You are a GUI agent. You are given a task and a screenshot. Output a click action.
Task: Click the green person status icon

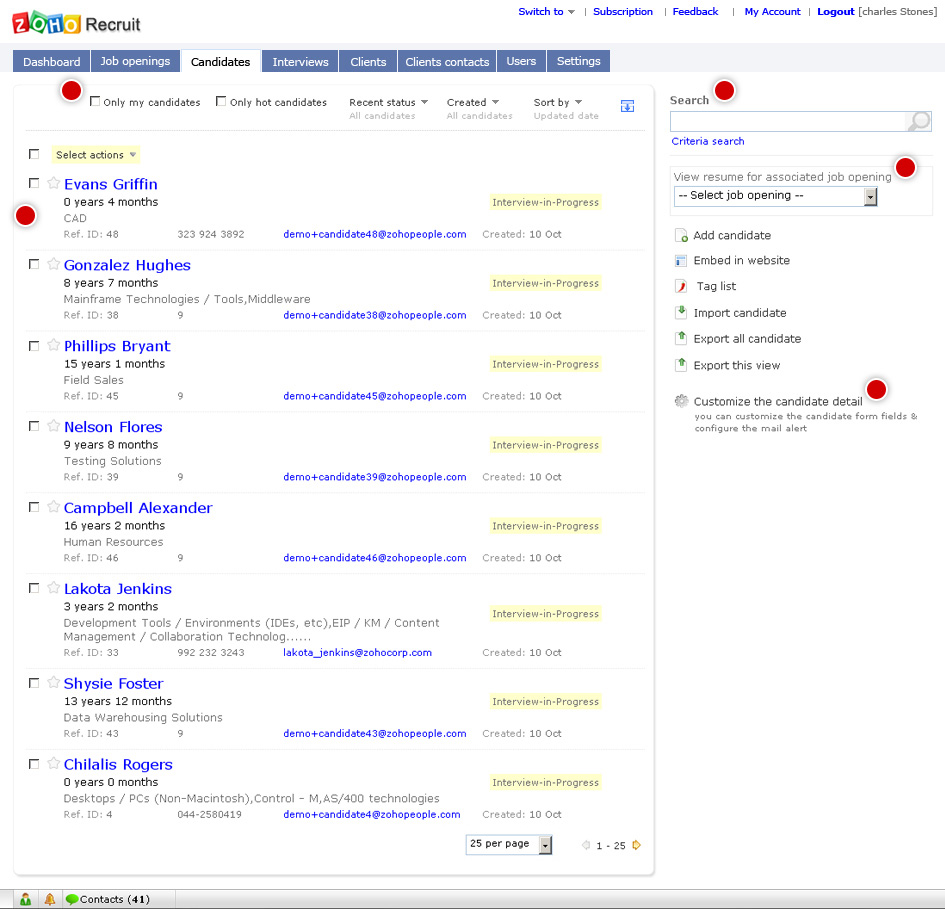click(x=25, y=899)
